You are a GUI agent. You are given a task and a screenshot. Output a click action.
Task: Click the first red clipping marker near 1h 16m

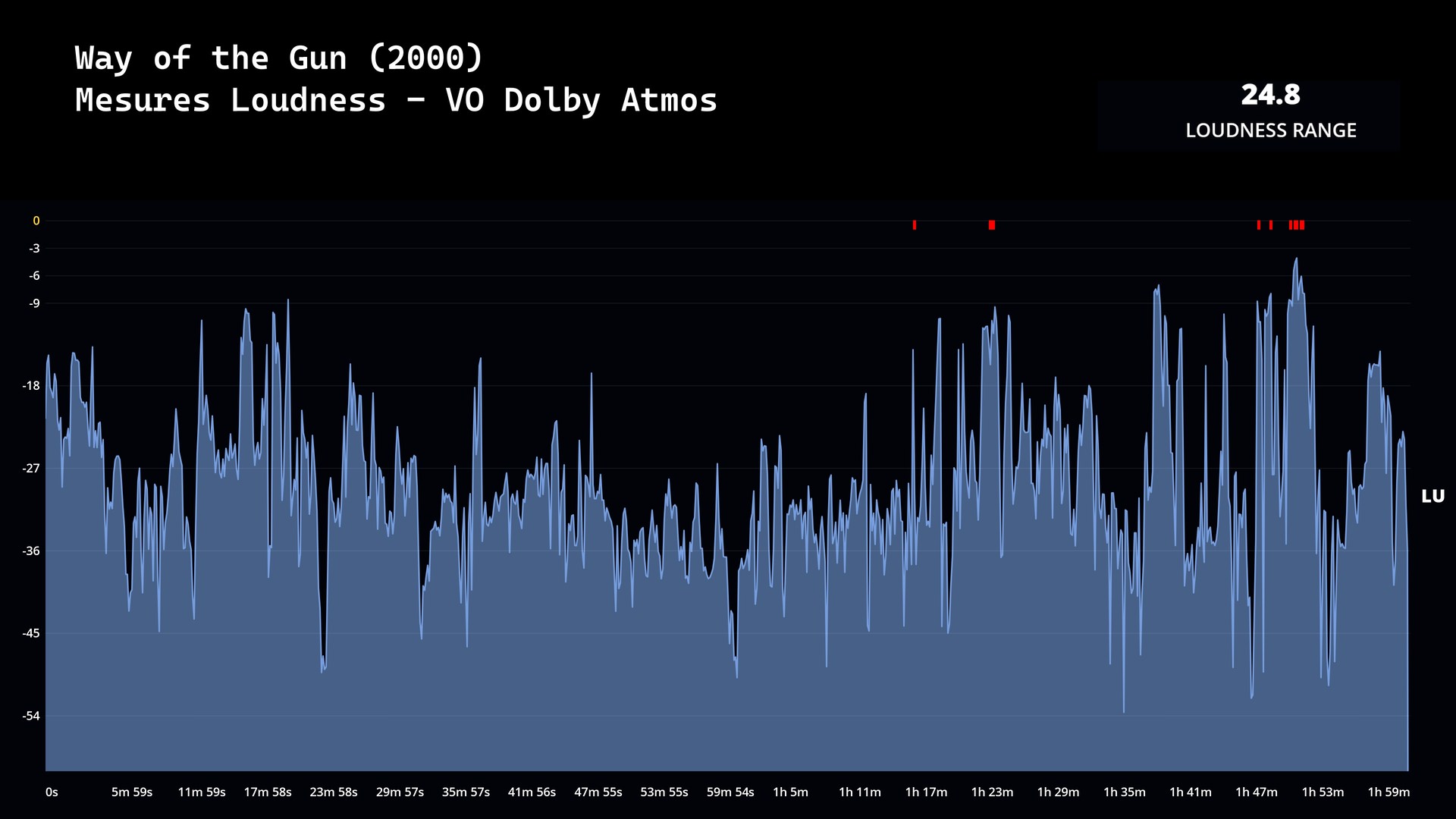[915, 225]
